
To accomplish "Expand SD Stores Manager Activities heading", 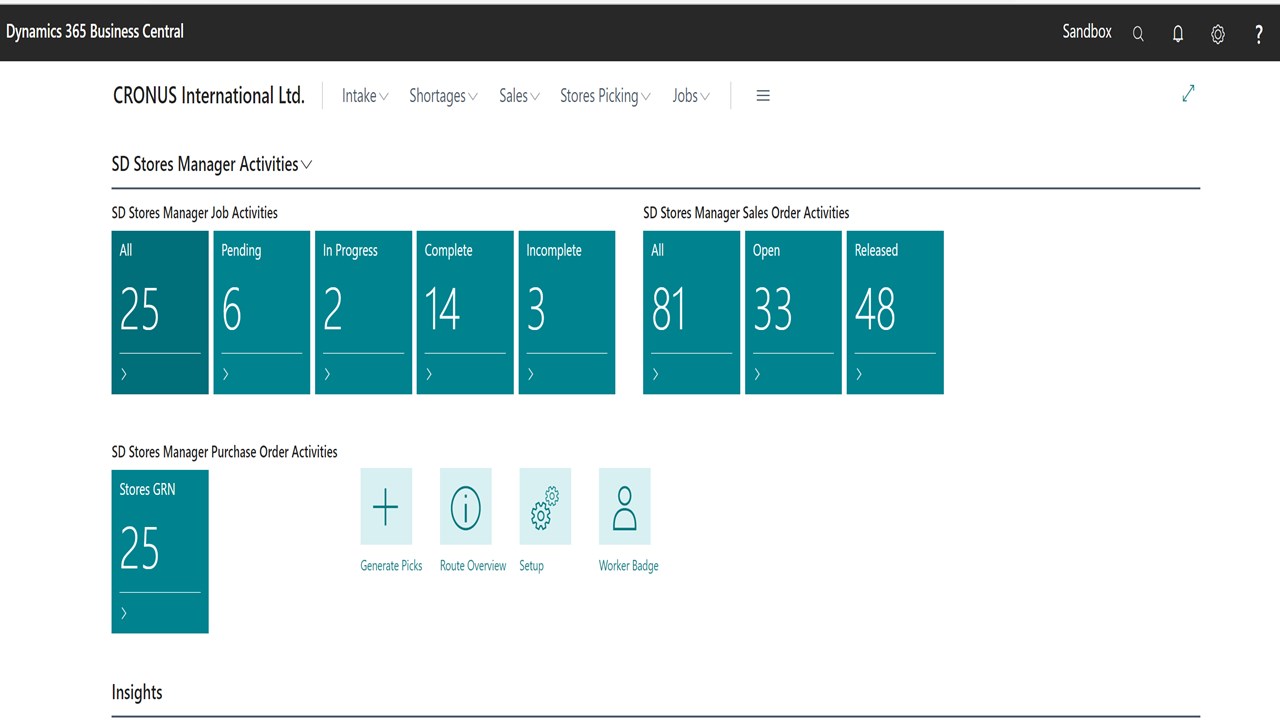I will point(212,164).
